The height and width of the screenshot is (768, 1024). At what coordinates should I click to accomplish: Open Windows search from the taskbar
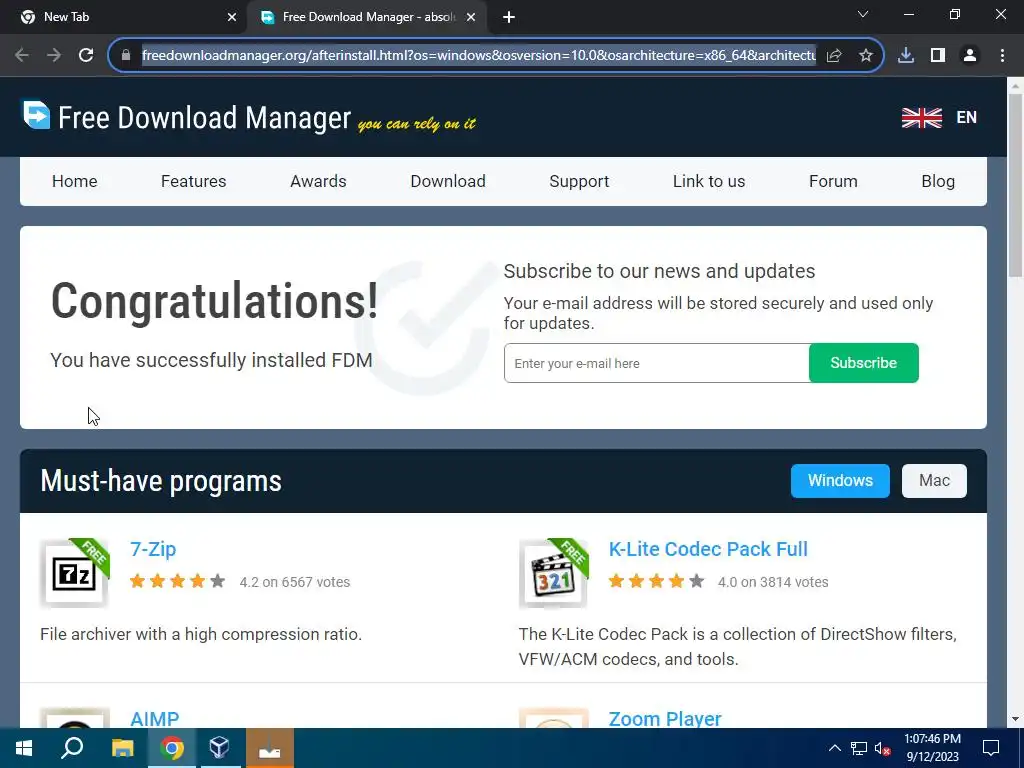pyautogui.click(x=72, y=748)
